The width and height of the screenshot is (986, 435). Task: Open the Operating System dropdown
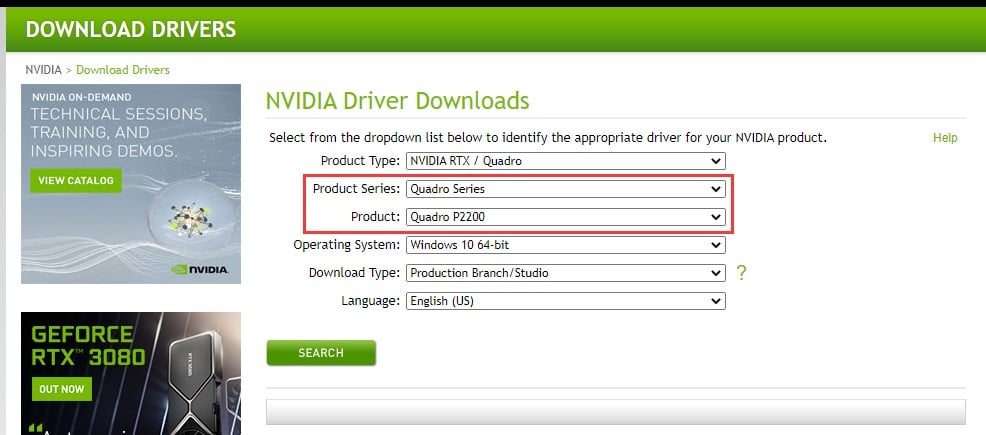[565, 245]
